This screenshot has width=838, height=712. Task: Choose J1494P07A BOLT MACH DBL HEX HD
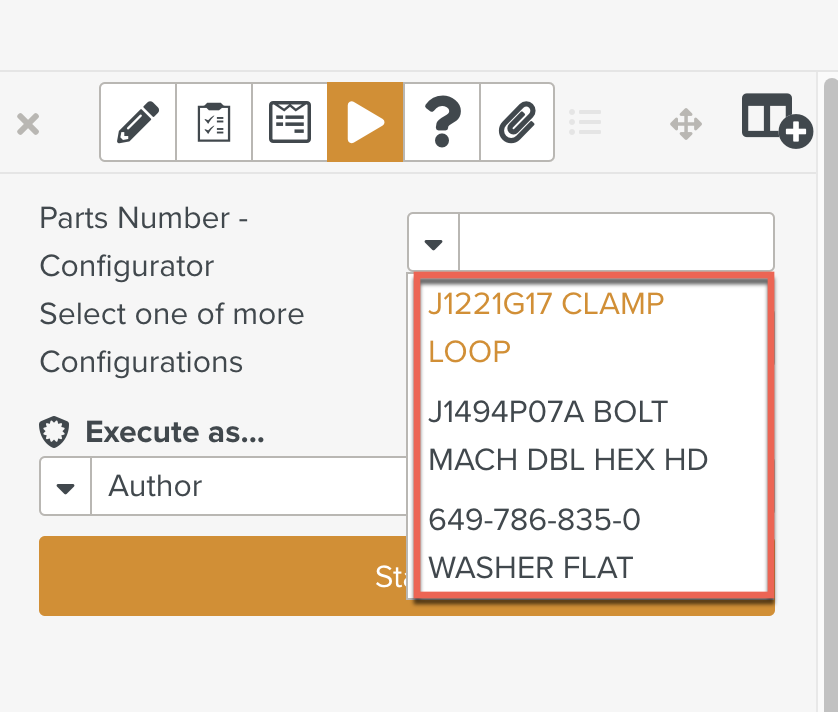(593, 436)
